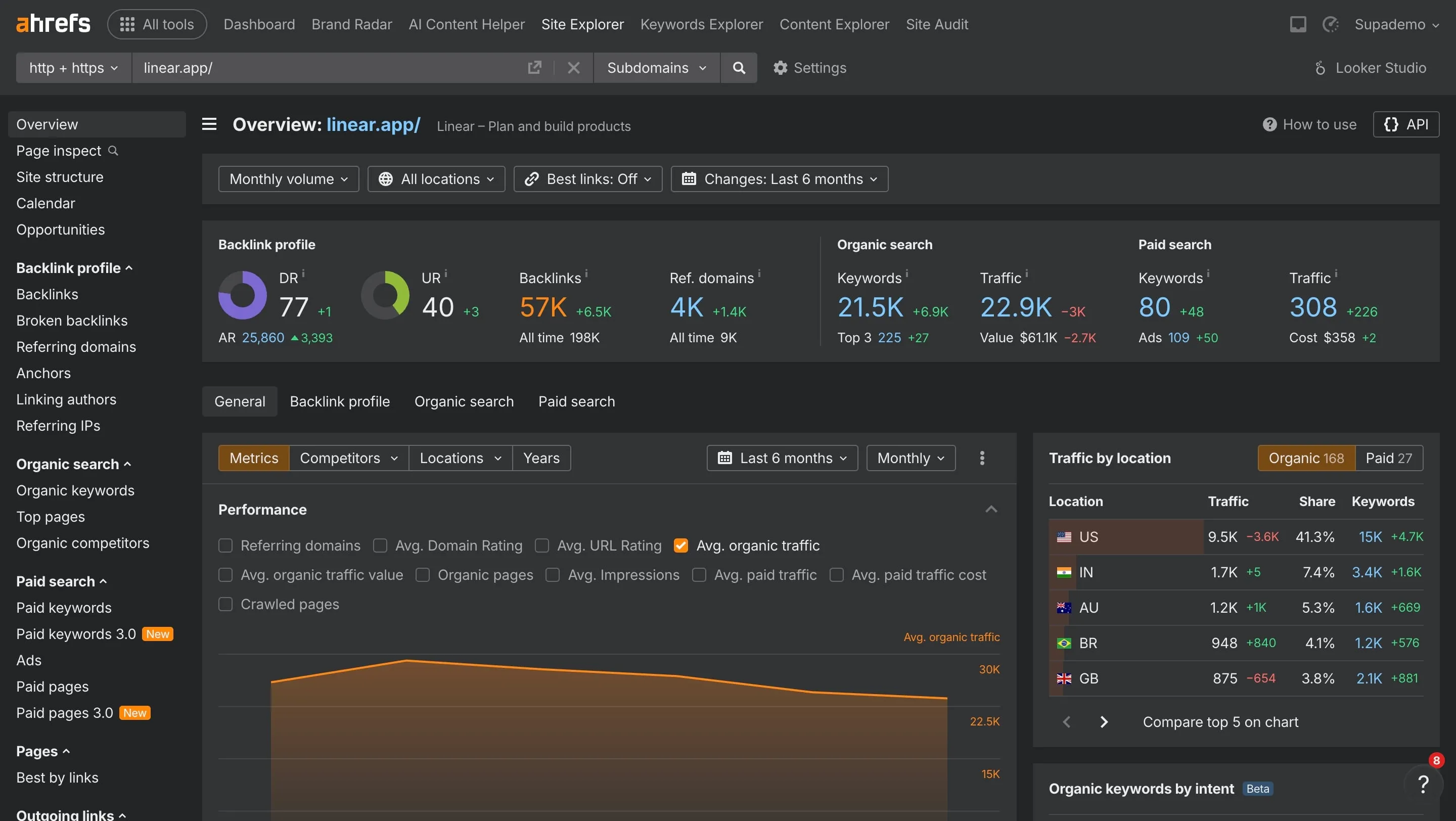Collapse the Backlink profile sidebar section
The image size is (1456, 821).
75,268
